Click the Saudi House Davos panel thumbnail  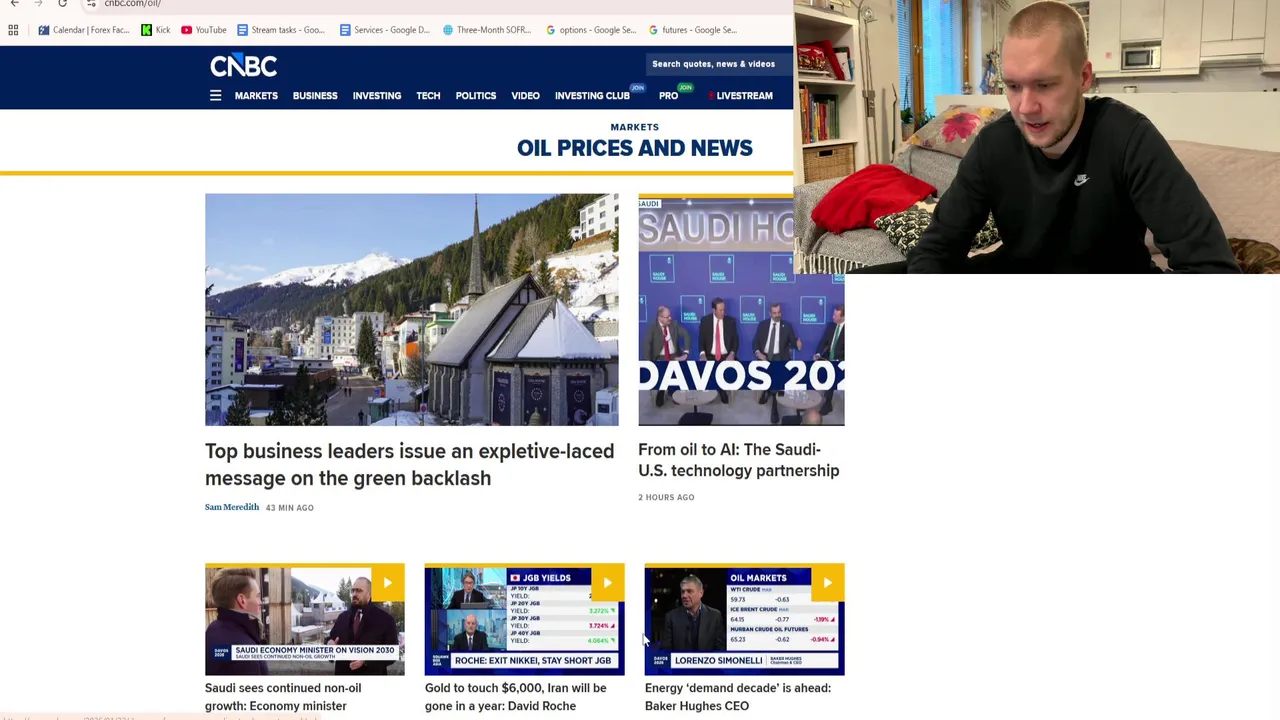741,309
